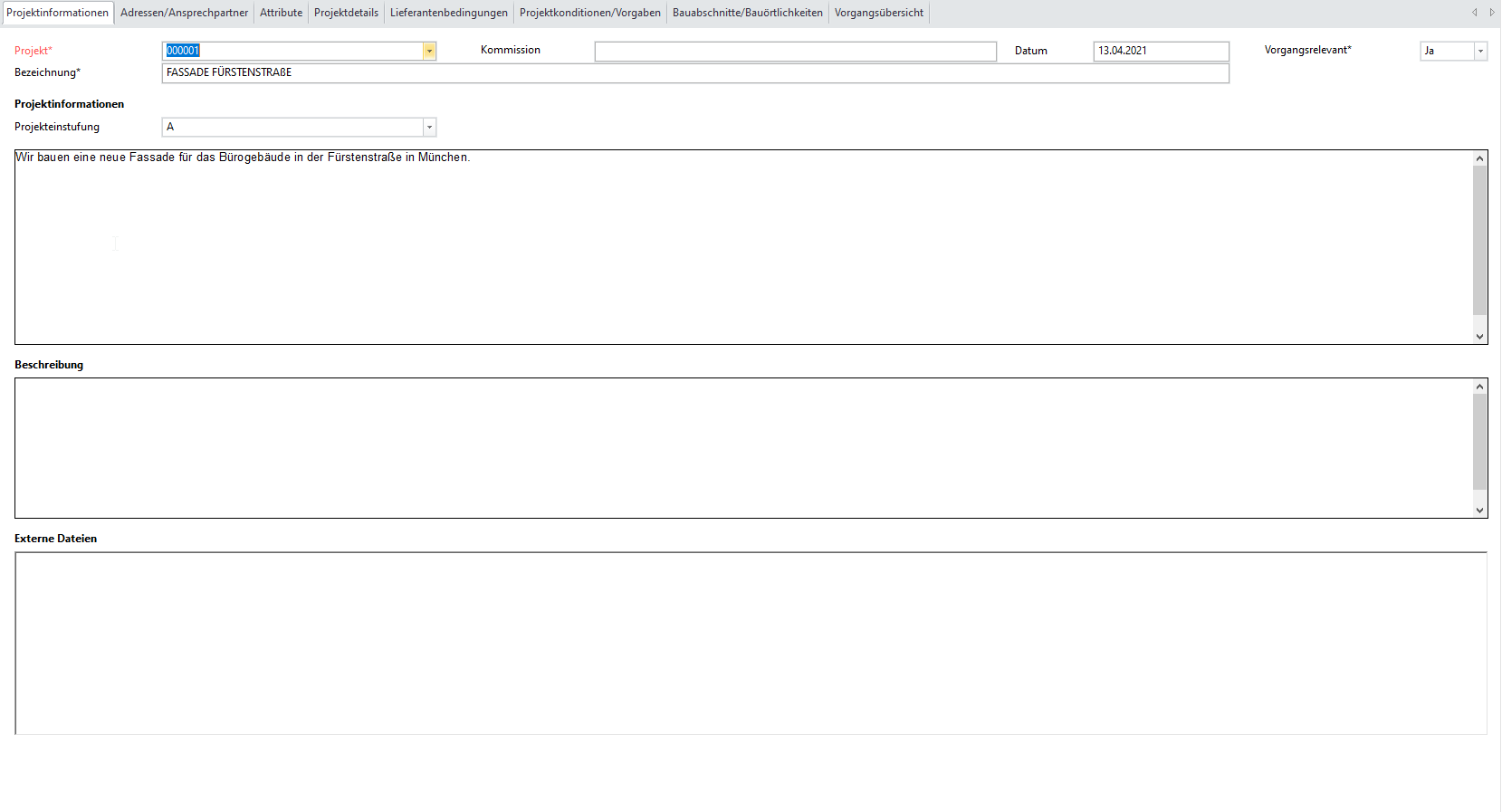
Task: Switch to the Adressen/Ansprechpartner tab
Action: click(184, 13)
